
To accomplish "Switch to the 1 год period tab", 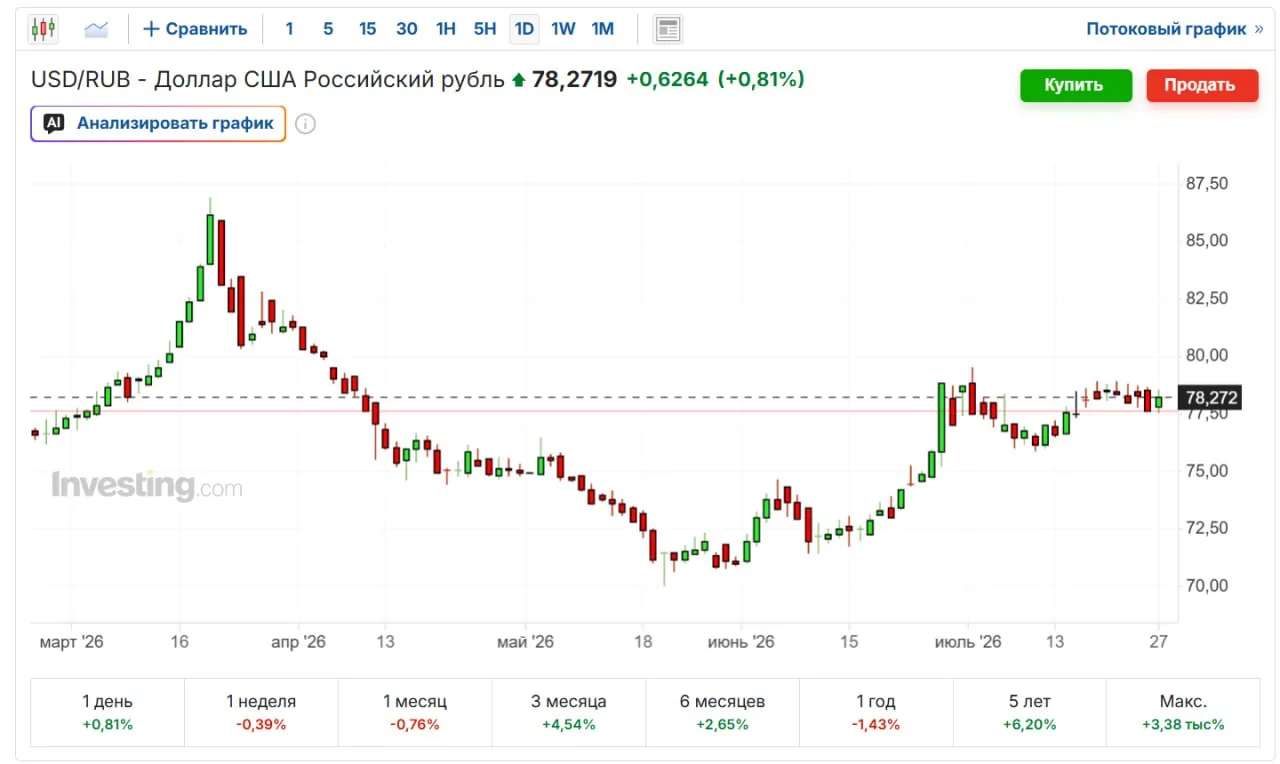I will point(876,713).
